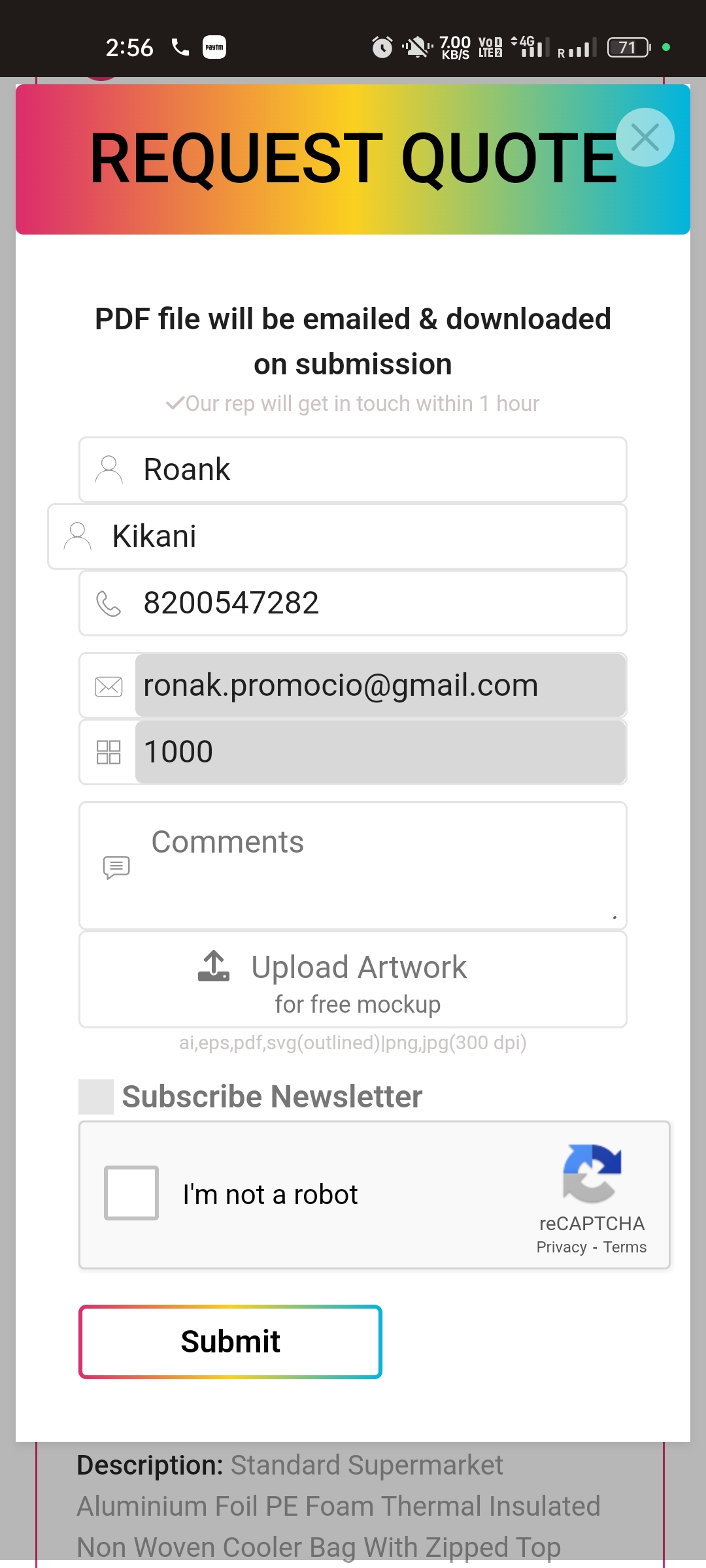Viewport: 706px width, 1568px height.
Task: Click the phone handset icon in form
Action: coord(109,603)
